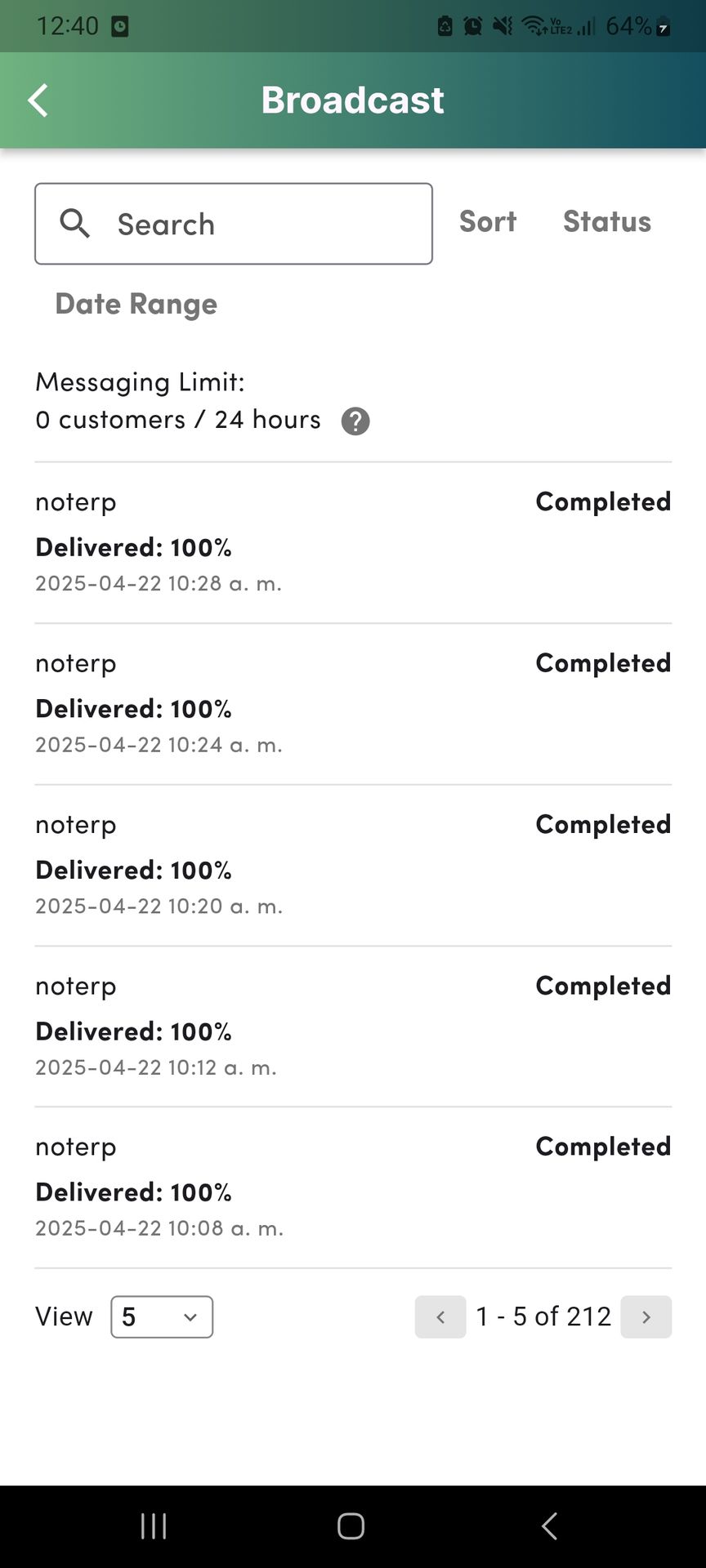
Task: Open the noterp broadcast from 10:08 a. m.
Action: click(x=245, y=1187)
